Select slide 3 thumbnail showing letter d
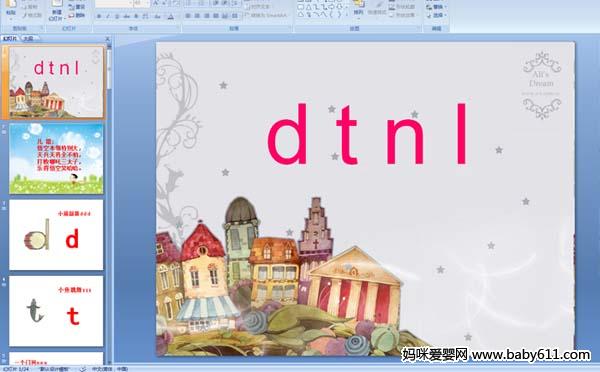Image resolution: width=600 pixels, height=372 pixels. coord(56,235)
